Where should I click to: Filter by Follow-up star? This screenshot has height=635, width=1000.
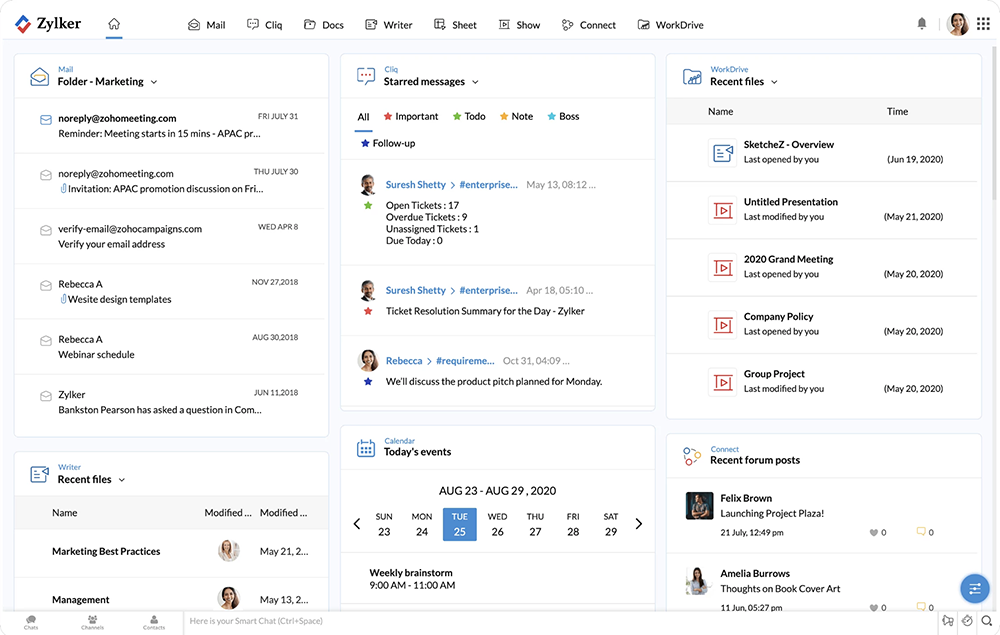click(x=388, y=143)
